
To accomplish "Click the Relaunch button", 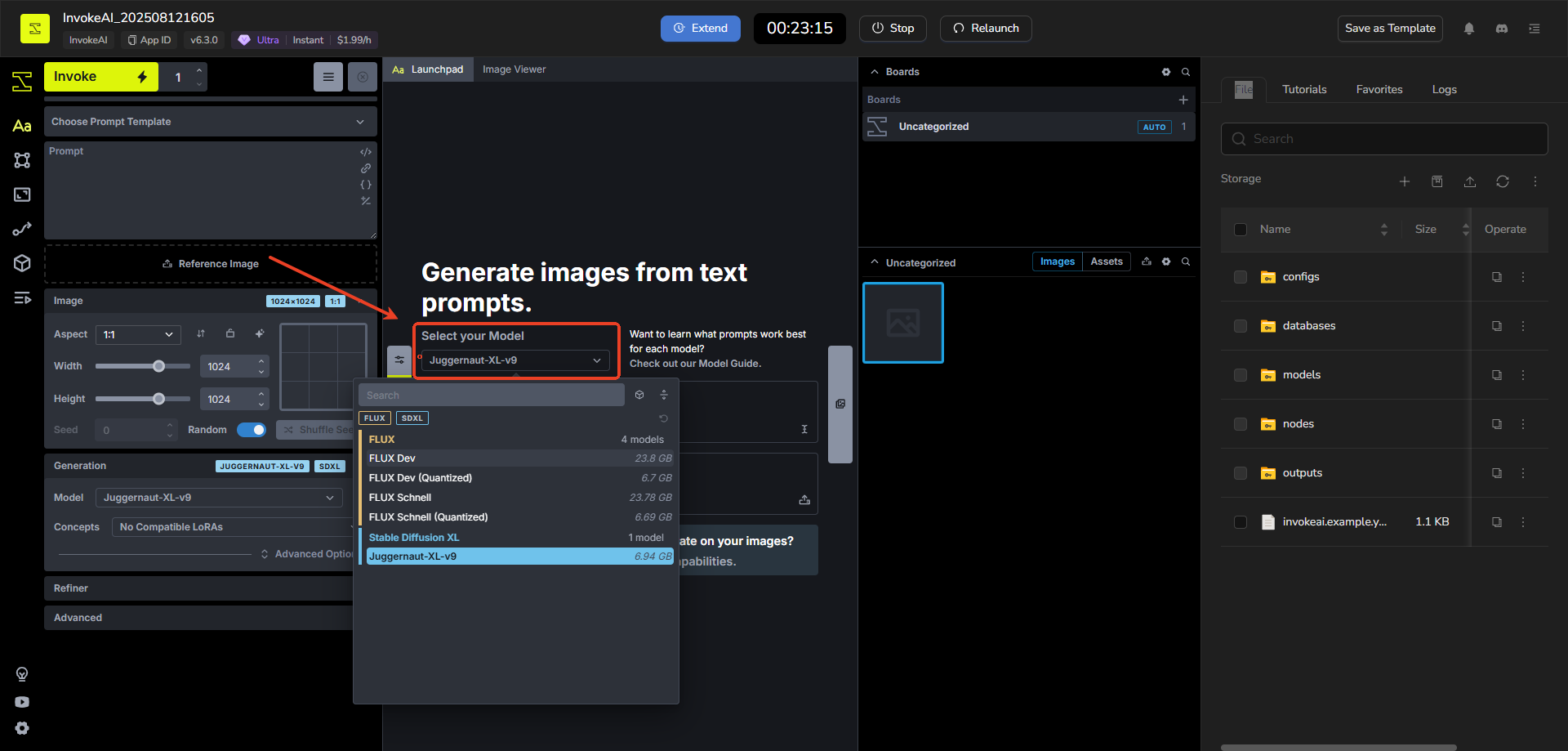I will pyautogui.click(x=986, y=29).
